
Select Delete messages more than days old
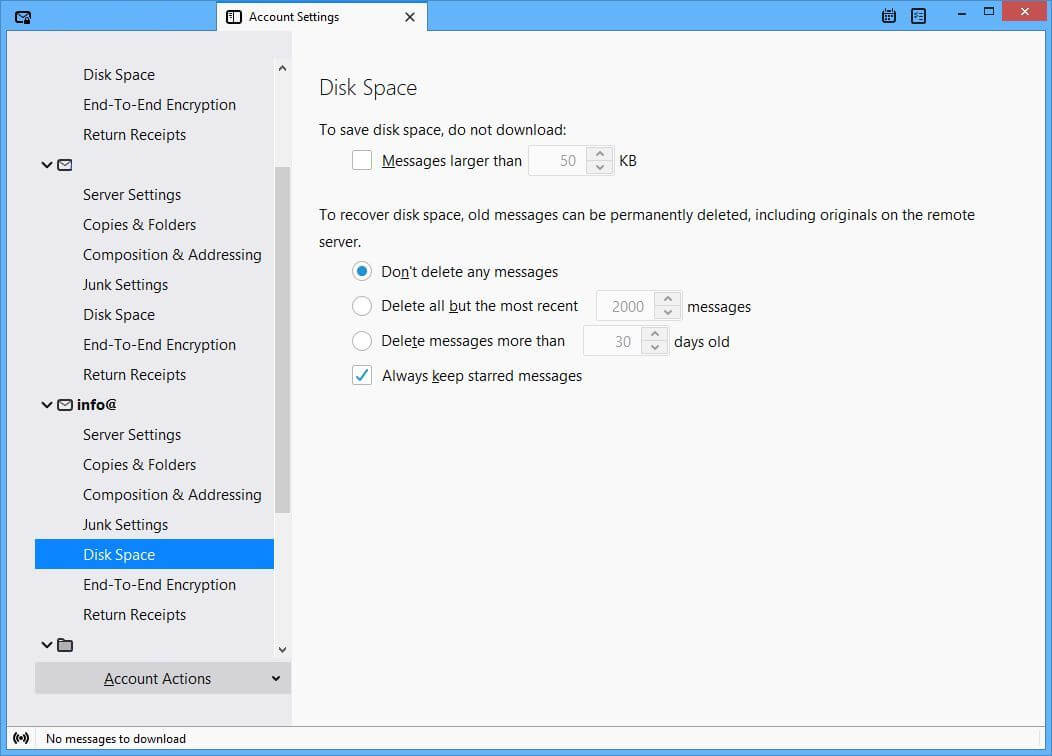[x=362, y=341]
